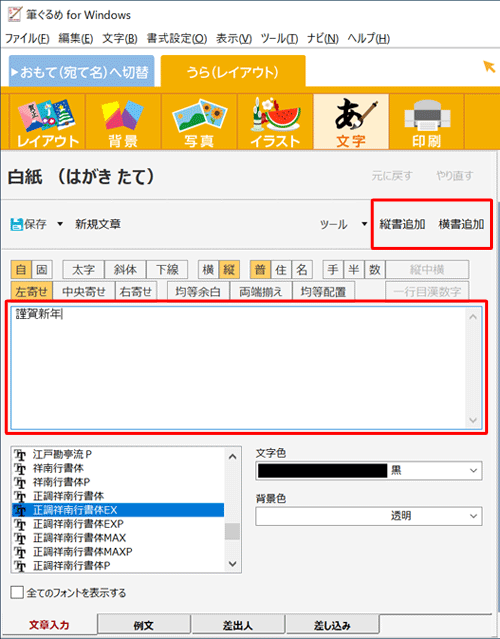Click the black 文字色 color swatch
This screenshot has height=639, width=500.
[x=322, y=471]
